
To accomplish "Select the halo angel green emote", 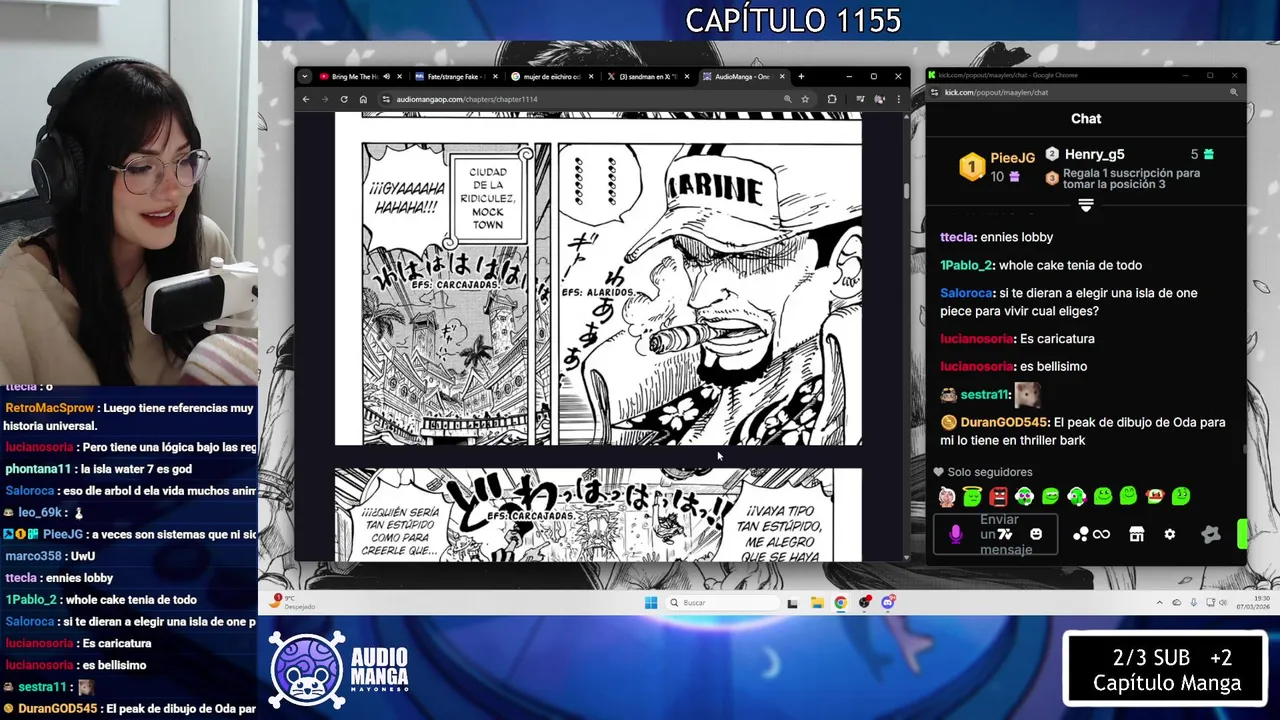I will [973, 496].
